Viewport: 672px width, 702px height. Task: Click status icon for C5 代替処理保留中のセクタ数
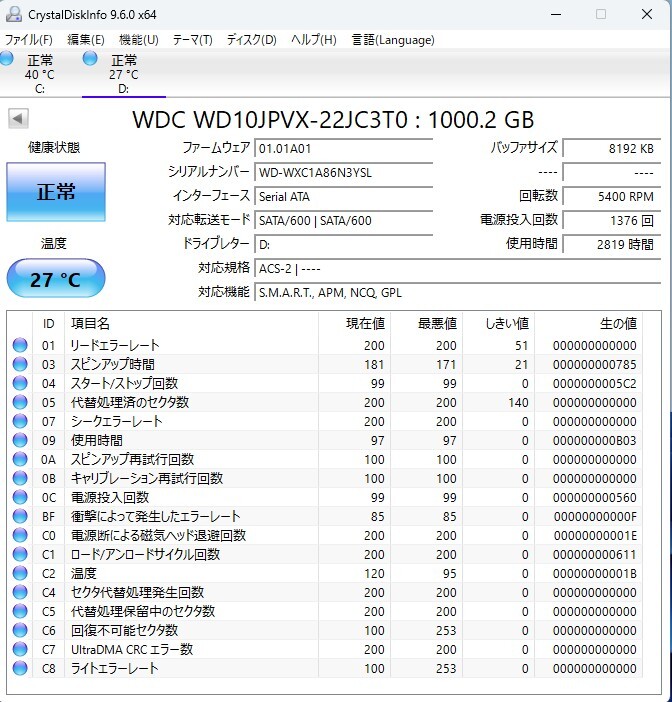(20, 611)
